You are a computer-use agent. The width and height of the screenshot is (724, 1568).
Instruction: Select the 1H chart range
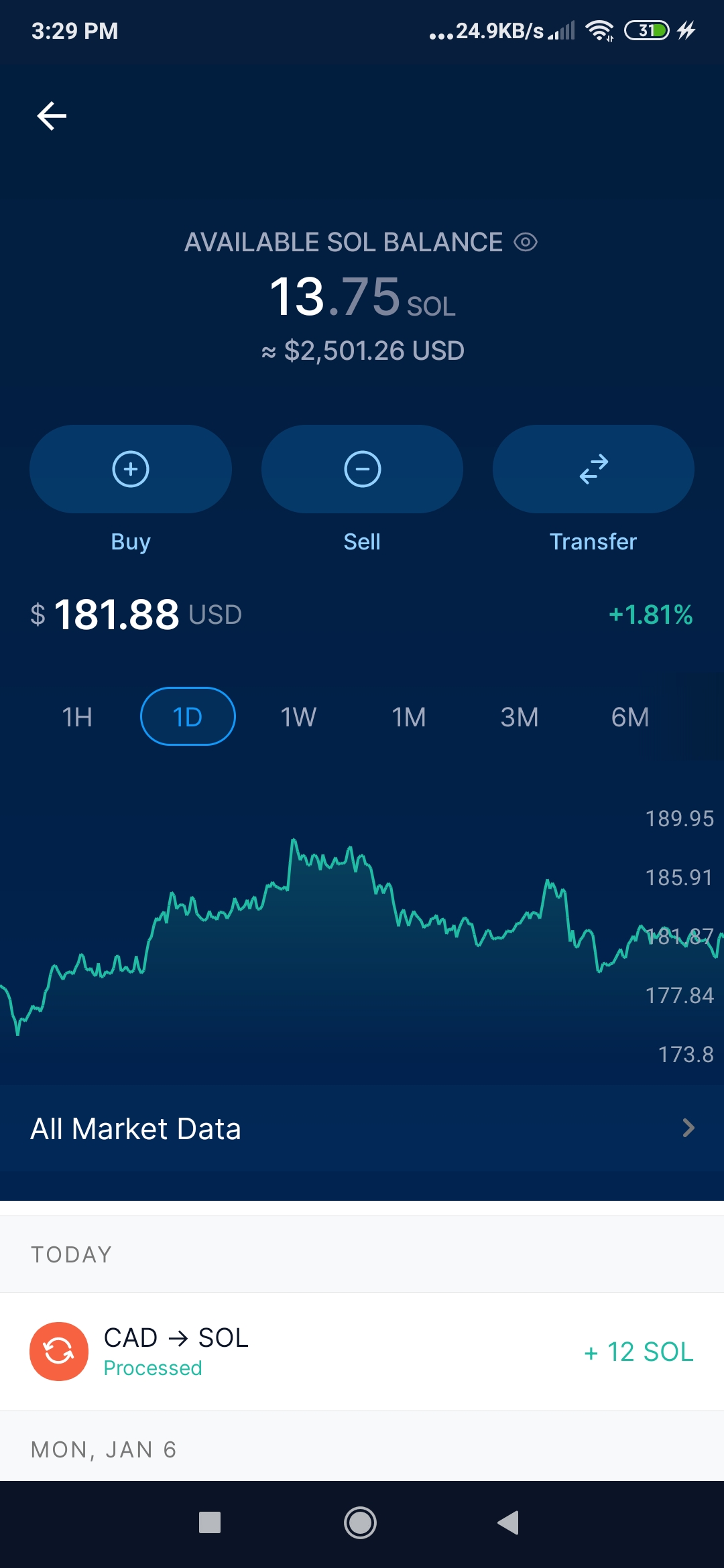point(77,717)
